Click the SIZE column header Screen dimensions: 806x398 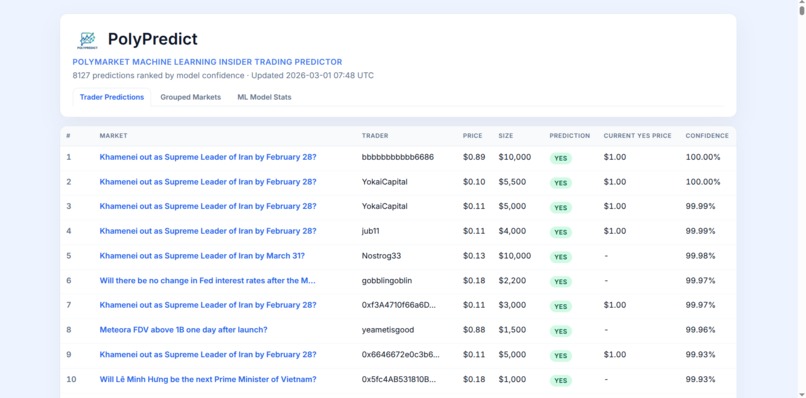506,136
